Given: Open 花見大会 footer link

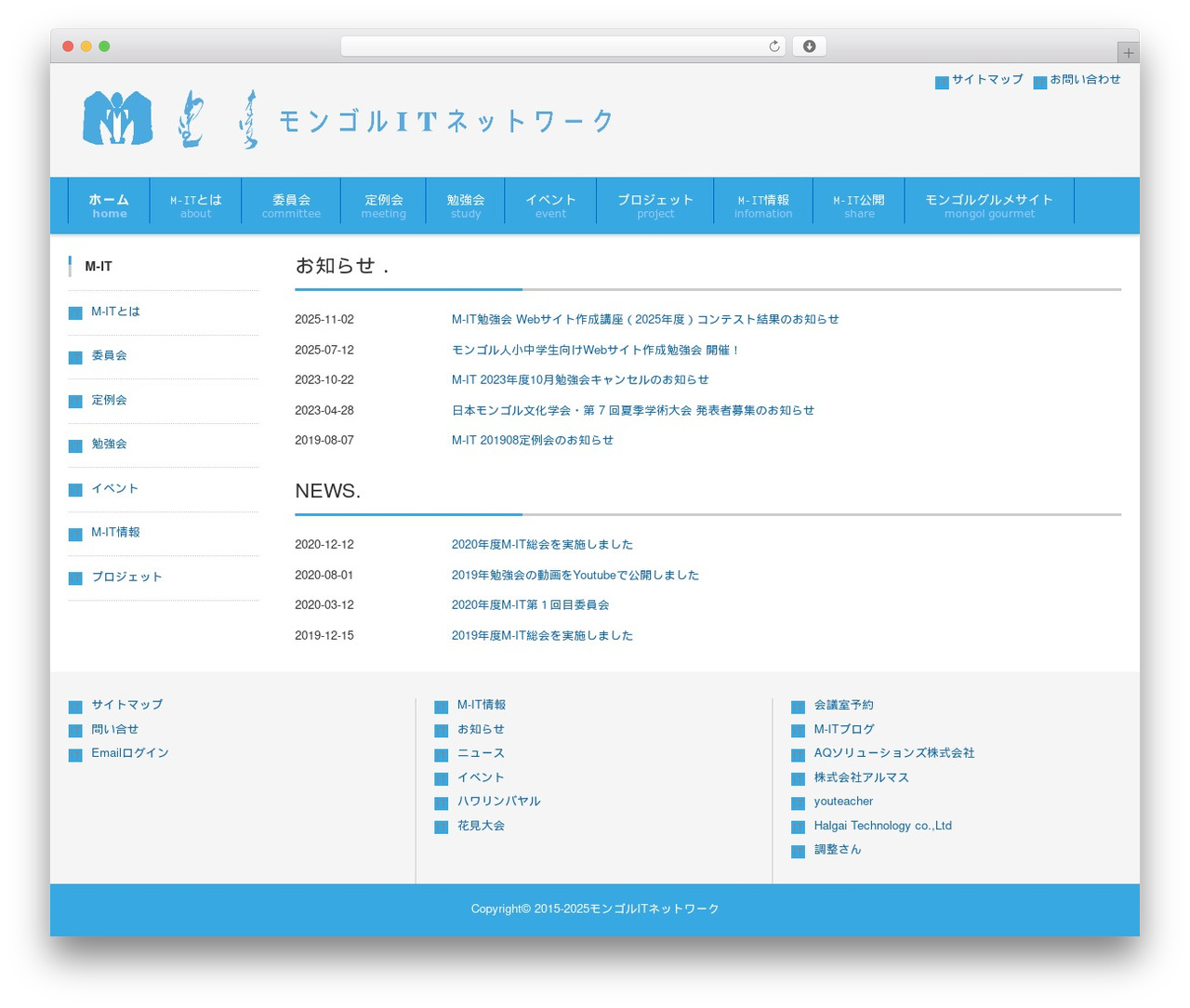Looking at the screenshot, I should pos(481,825).
